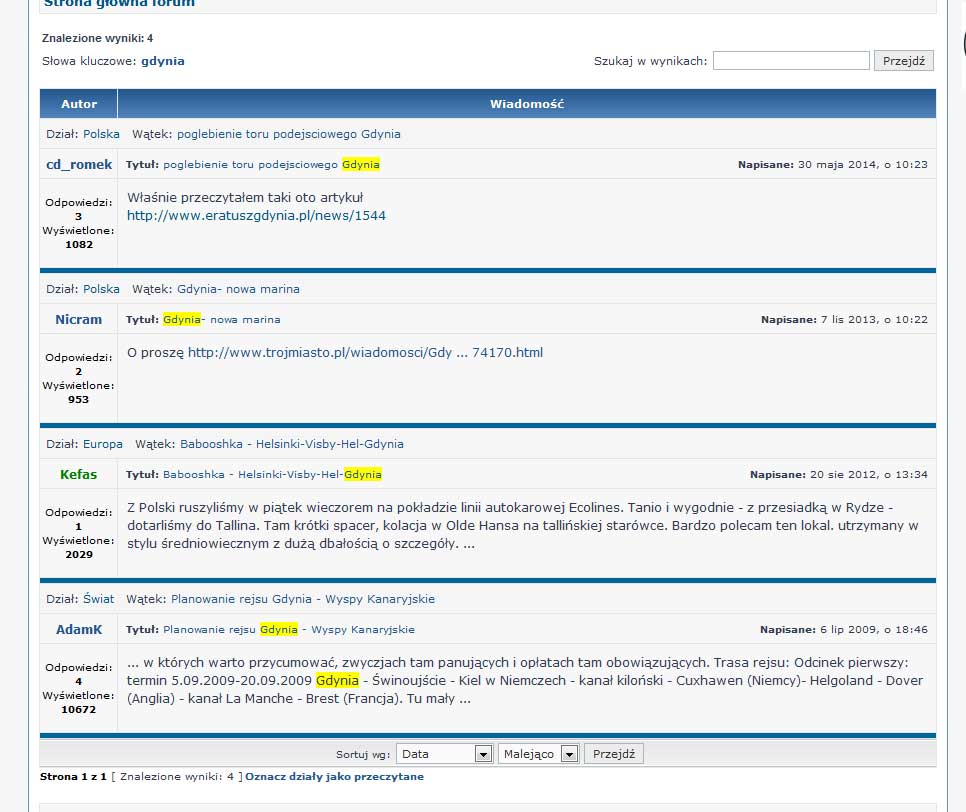Screen dimensions: 966x812
Task: Open thread 'Gdynia- nowa marina' in Wątek row
Action: click(x=238, y=289)
